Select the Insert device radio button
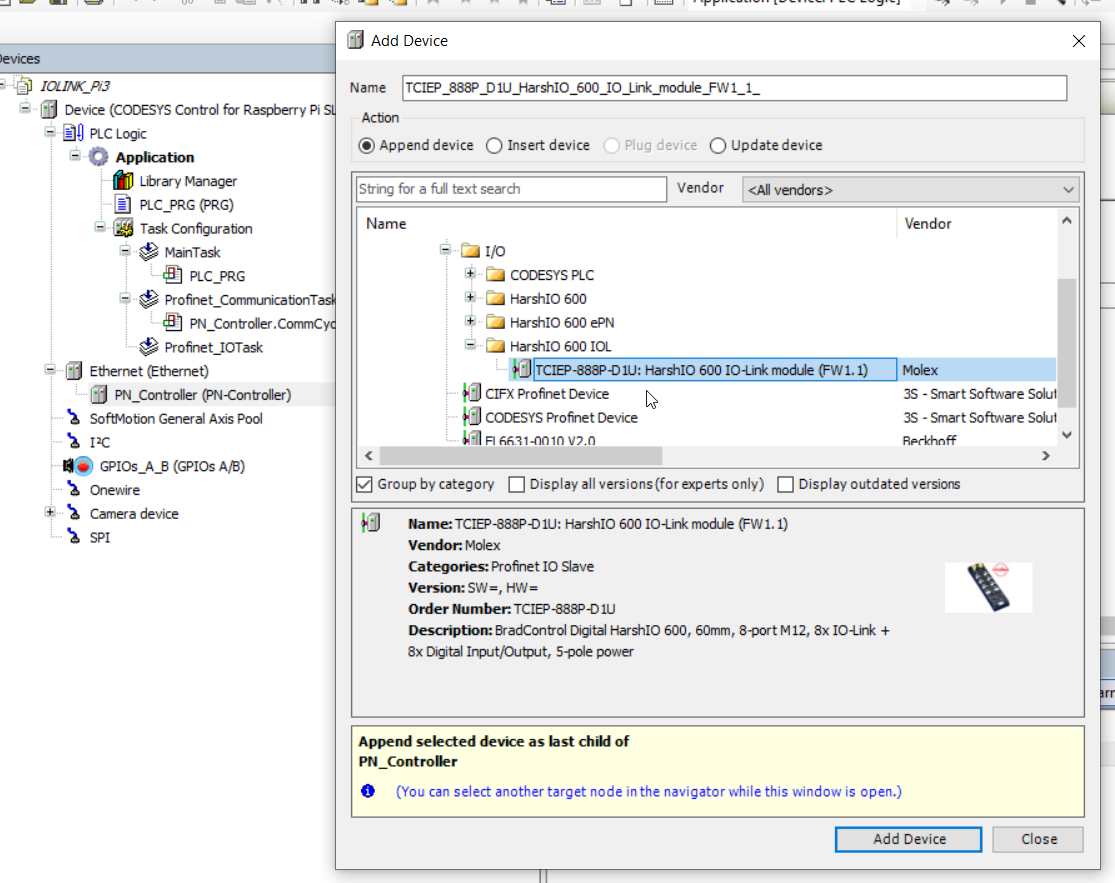This screenshot has height=883, width=1115. 494,145
